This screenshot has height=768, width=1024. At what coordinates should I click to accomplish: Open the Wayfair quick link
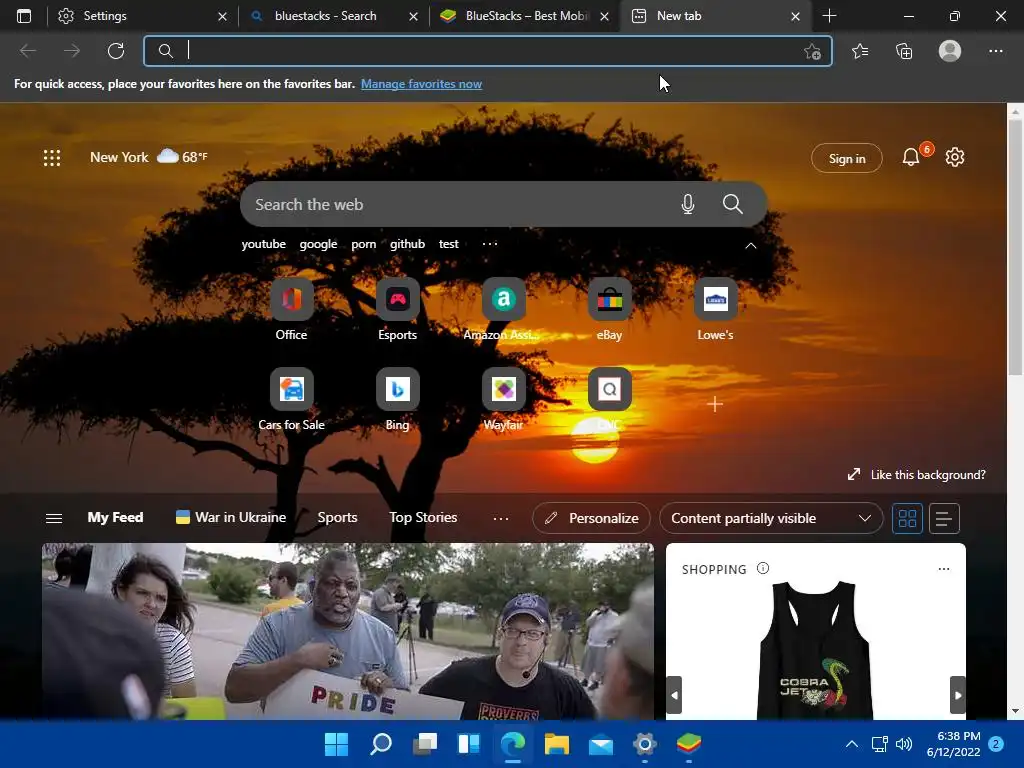coord(504,400)
